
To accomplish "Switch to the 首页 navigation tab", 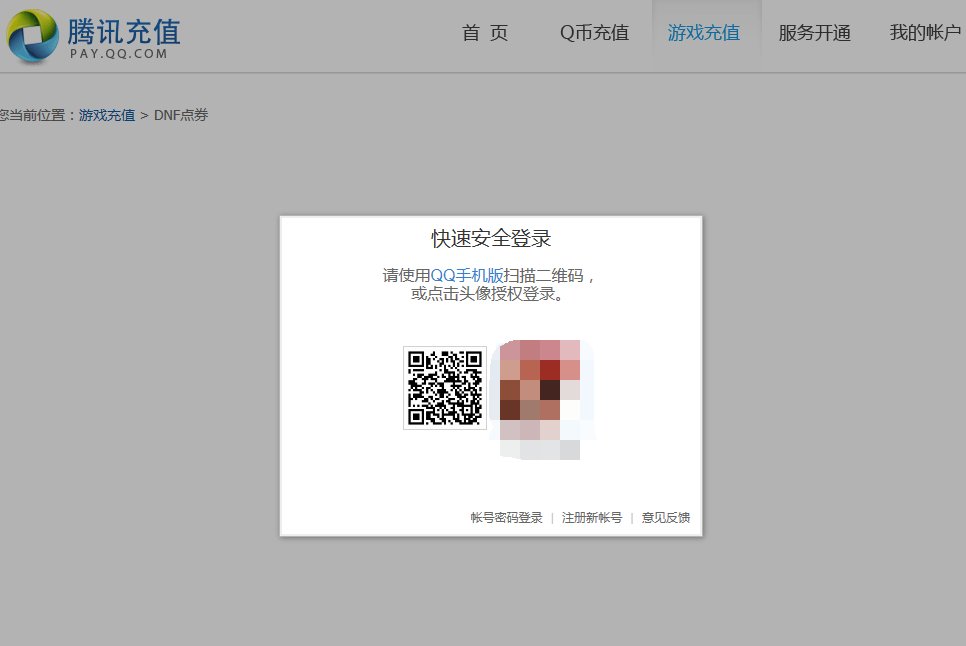I will click(484, 32).
